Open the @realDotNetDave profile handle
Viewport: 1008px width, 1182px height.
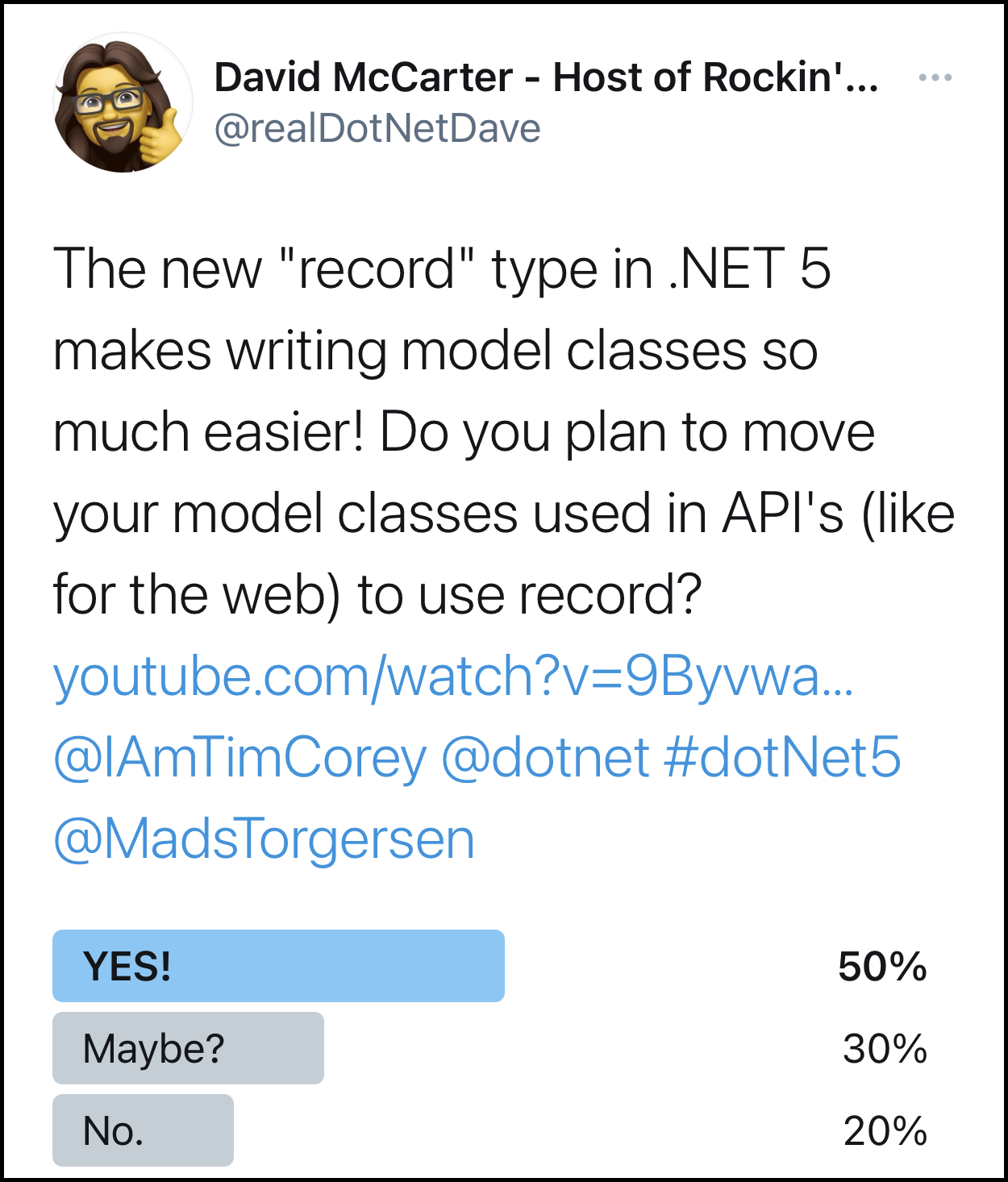point(379,127)
